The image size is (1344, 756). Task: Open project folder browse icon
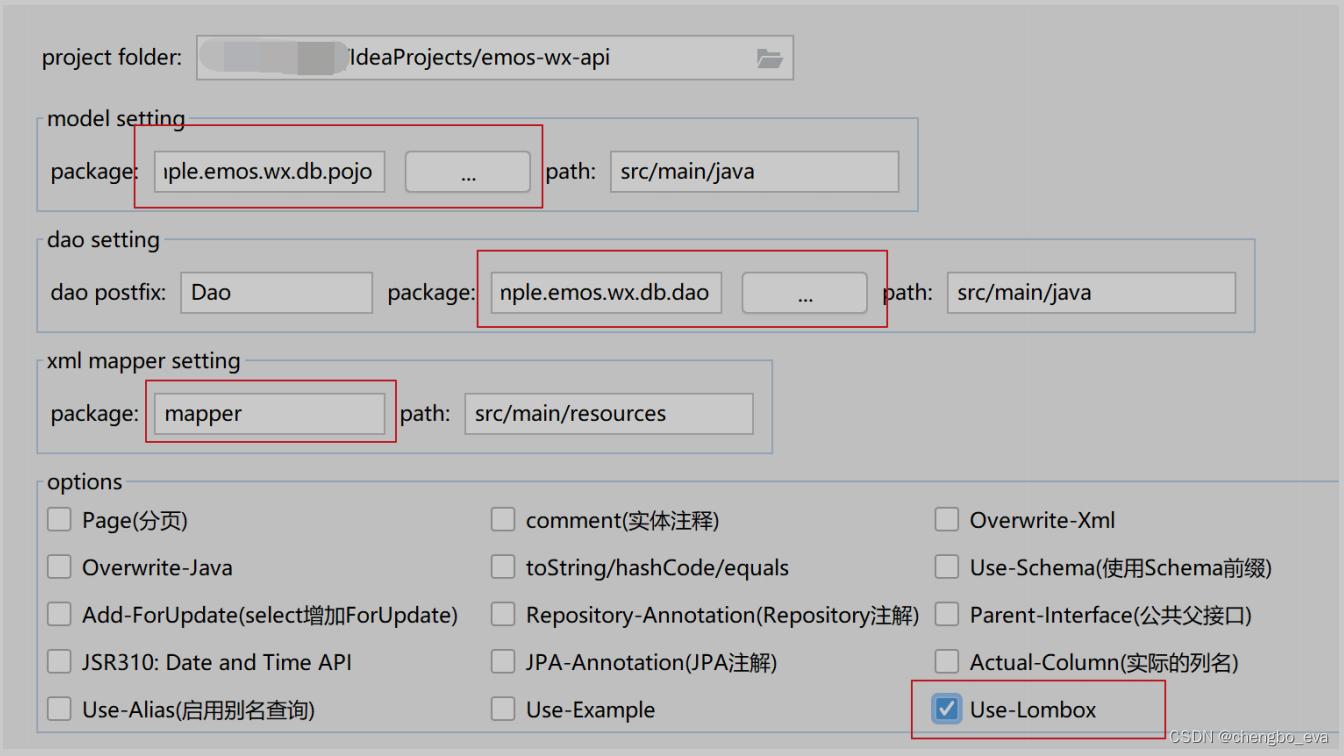(769, 58)
